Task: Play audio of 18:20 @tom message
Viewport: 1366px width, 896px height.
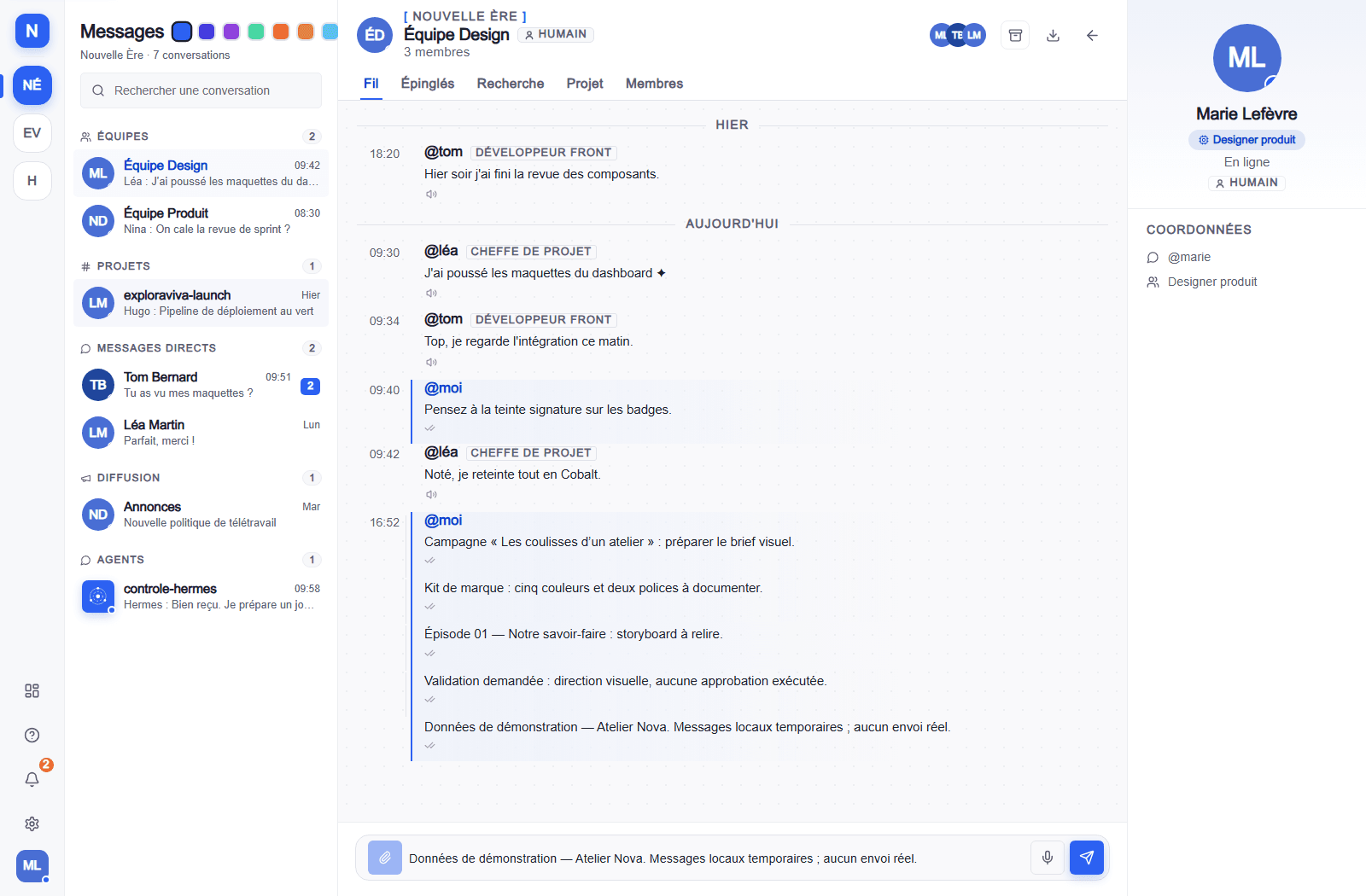Action: [431, 195]
